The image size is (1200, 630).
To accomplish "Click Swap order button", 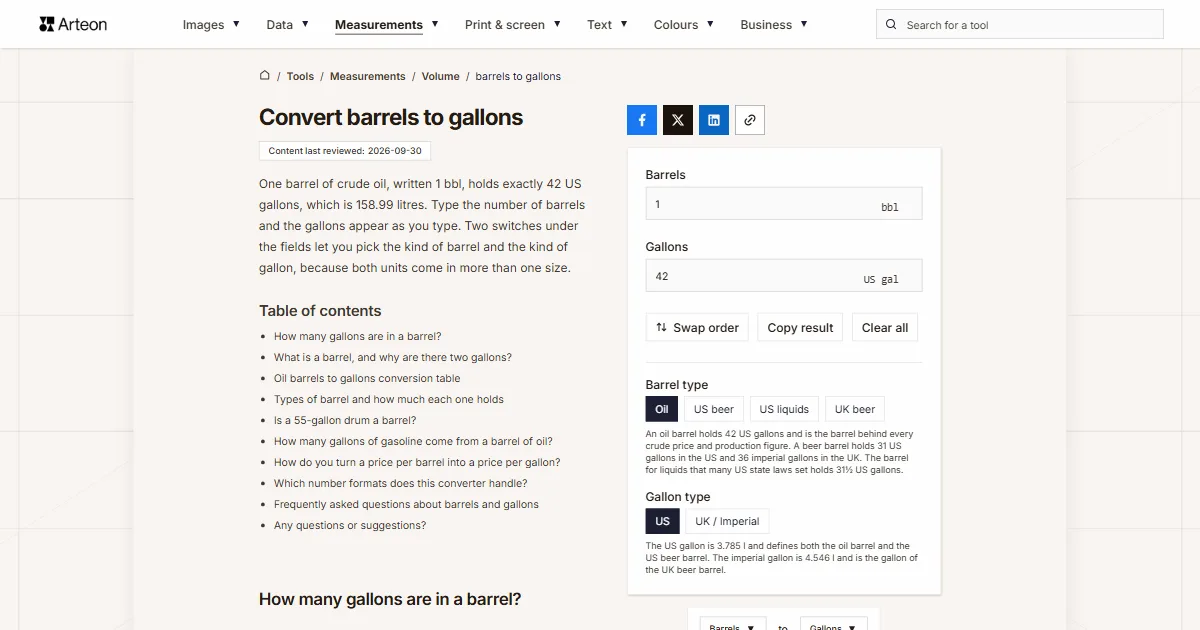I will pos(697,327).
